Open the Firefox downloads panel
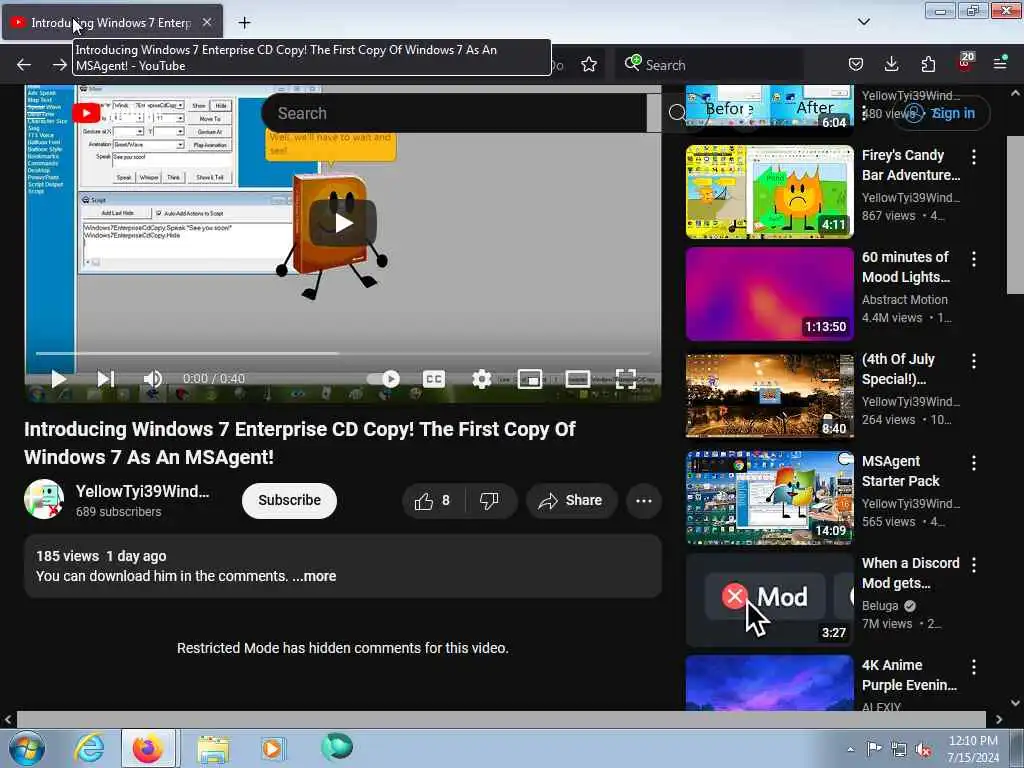 point(891,64)
